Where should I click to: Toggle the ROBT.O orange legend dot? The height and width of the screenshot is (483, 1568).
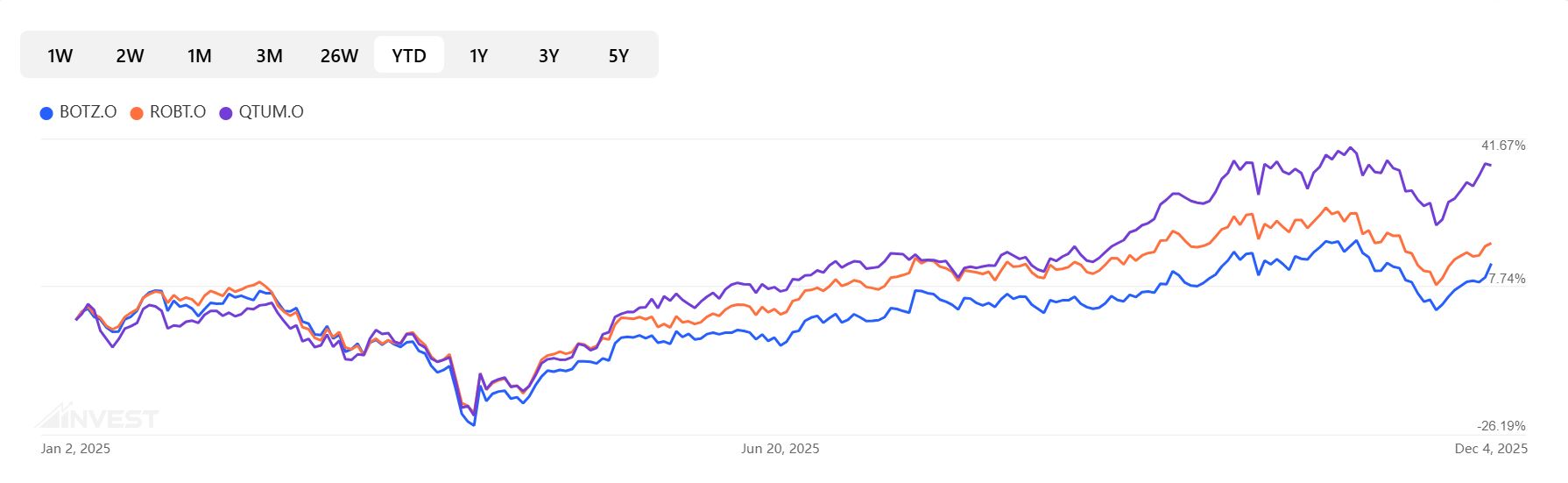(x=137, y=113)
